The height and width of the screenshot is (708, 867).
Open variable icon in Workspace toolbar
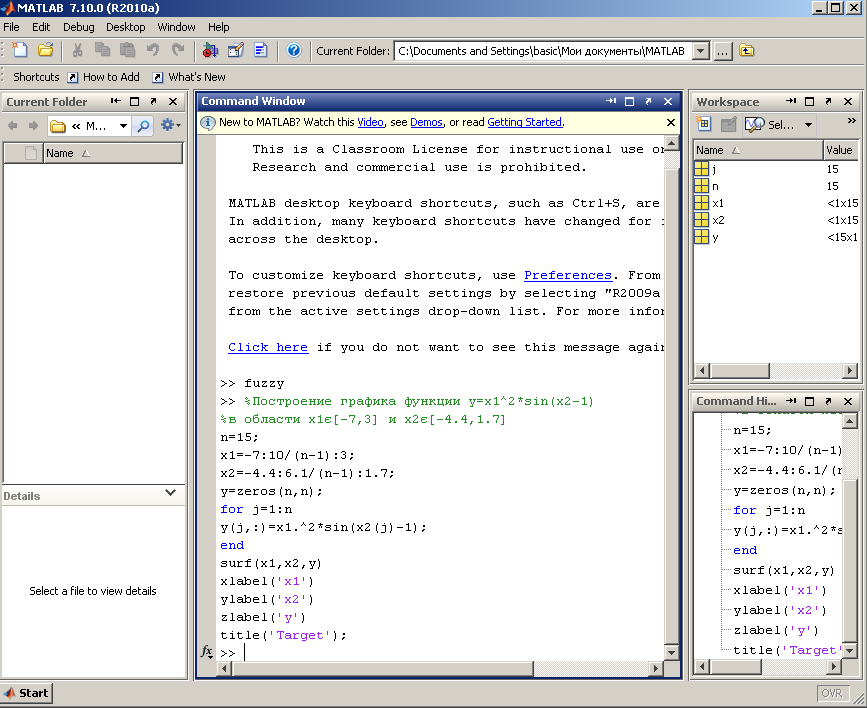(x=728, y=124)
